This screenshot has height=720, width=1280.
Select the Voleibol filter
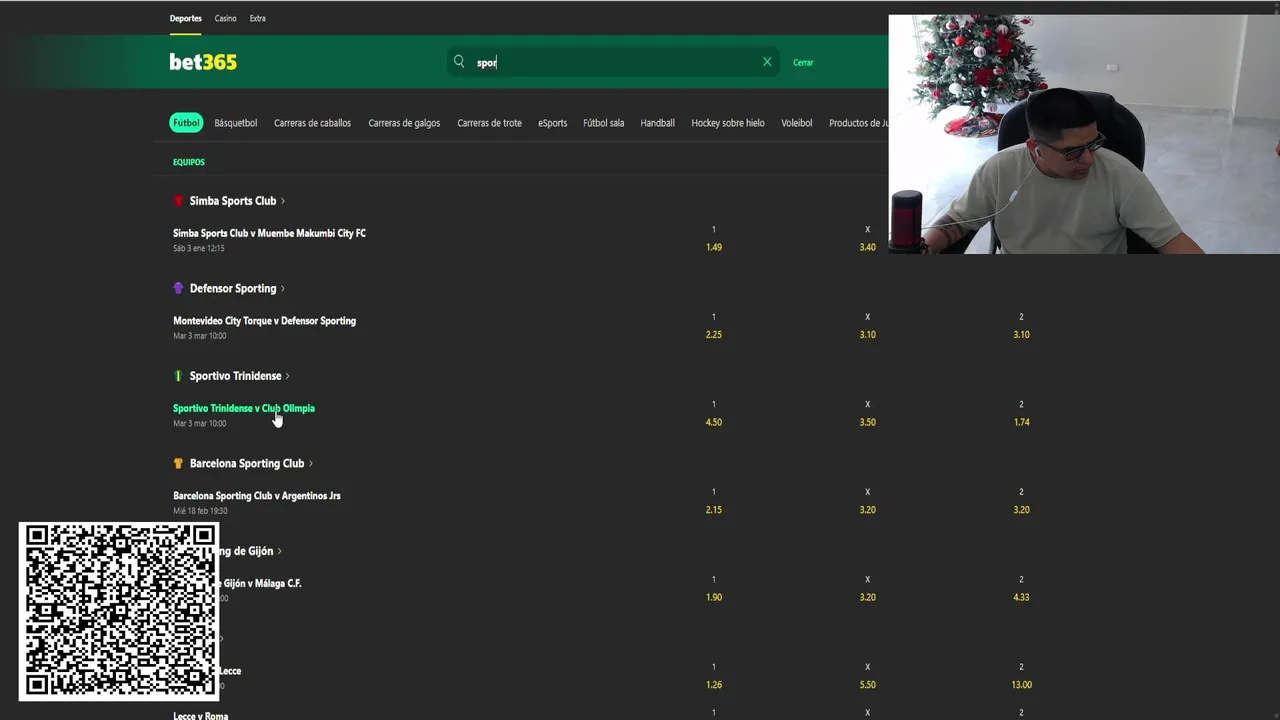click(797, 123)
